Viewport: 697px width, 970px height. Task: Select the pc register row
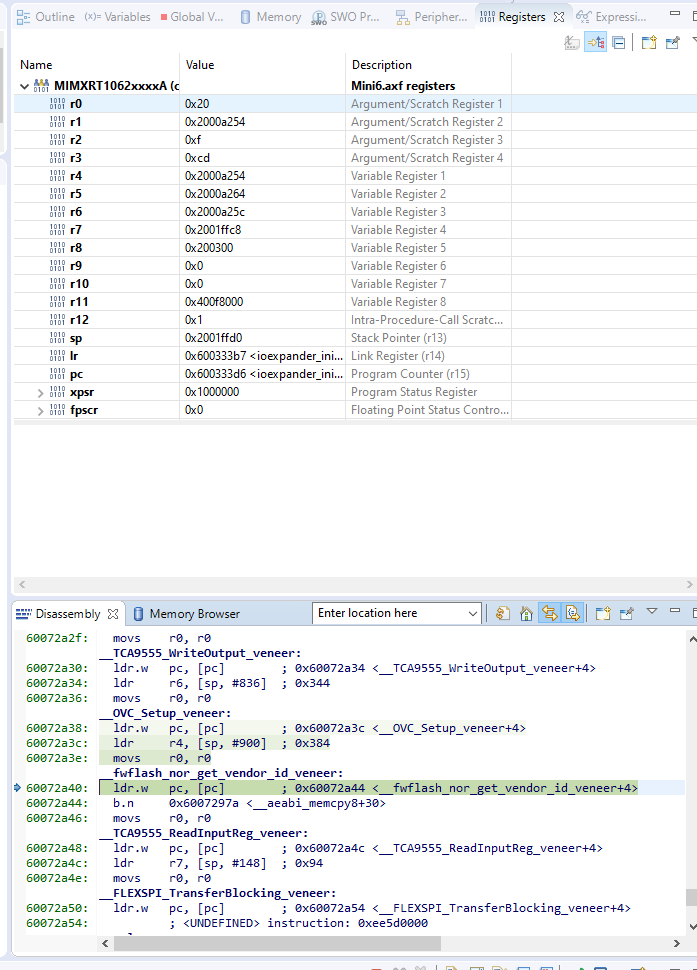(355, 374)
